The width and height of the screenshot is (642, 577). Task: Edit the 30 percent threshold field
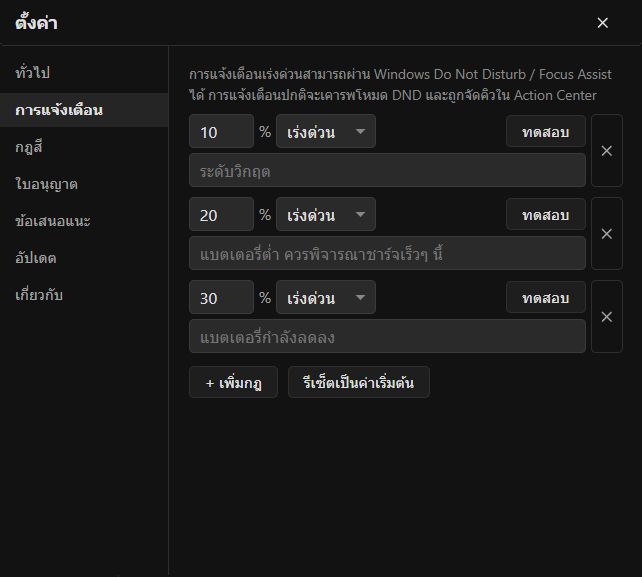point(222,297)
